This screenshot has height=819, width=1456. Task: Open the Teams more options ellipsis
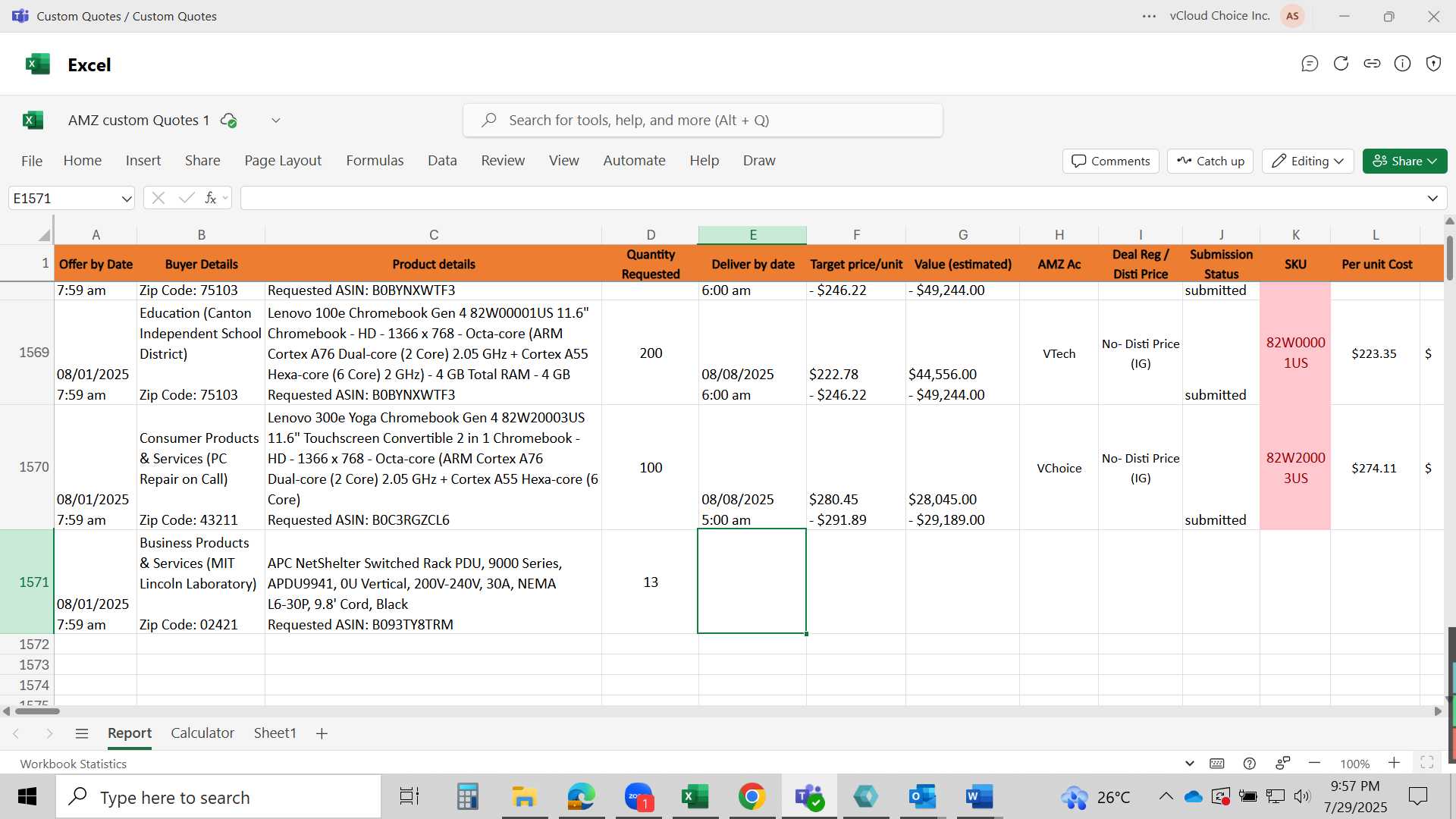click(x=1150, y=16)
